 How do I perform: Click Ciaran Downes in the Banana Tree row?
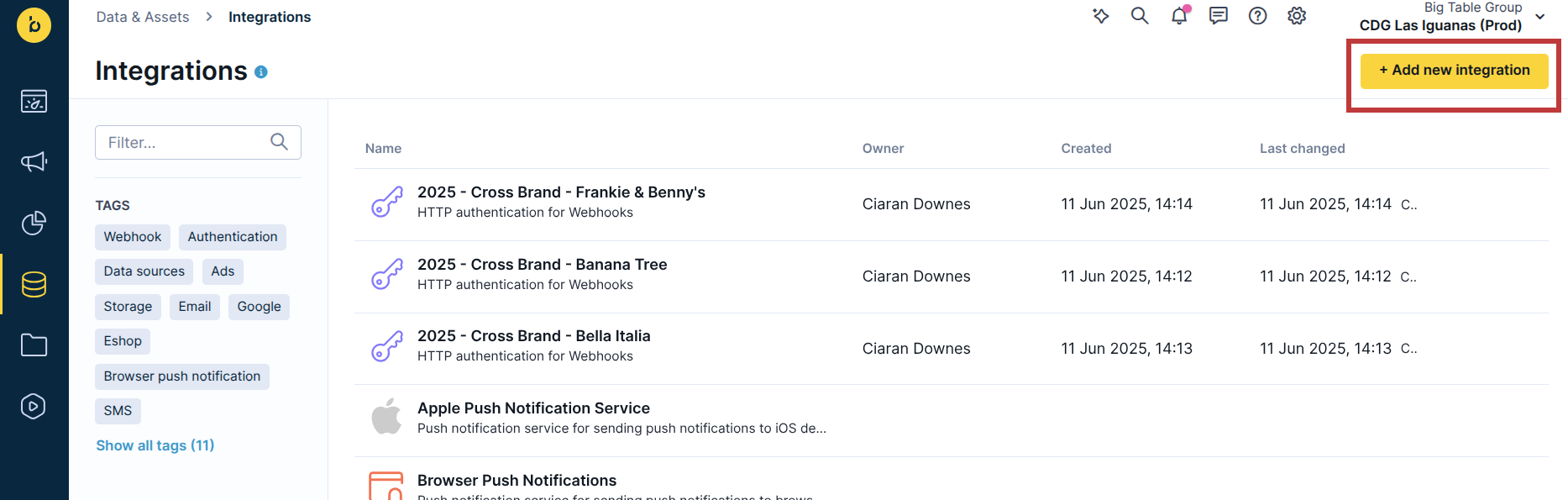pos(916,276)
